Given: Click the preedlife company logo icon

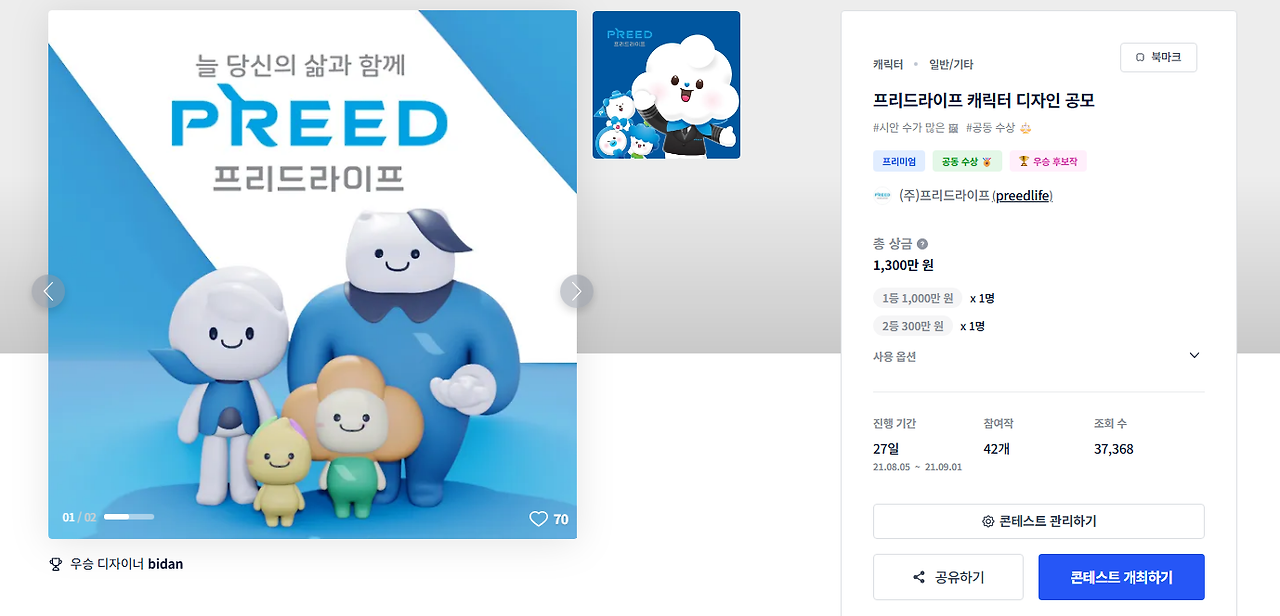Looking at the screenshot, I should pos(882,196).
